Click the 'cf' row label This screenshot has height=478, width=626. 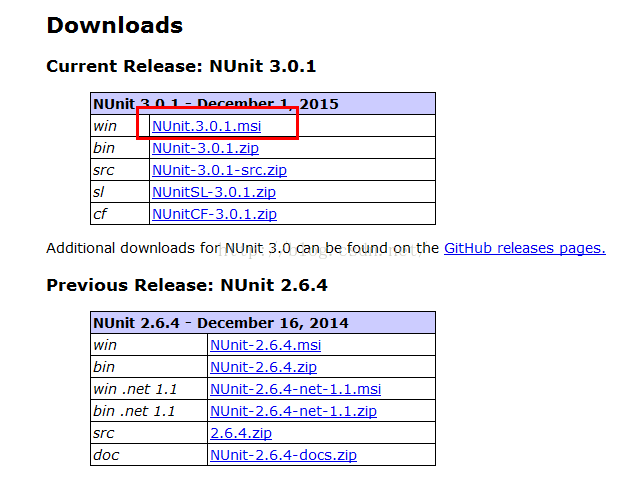pos(100,214)
